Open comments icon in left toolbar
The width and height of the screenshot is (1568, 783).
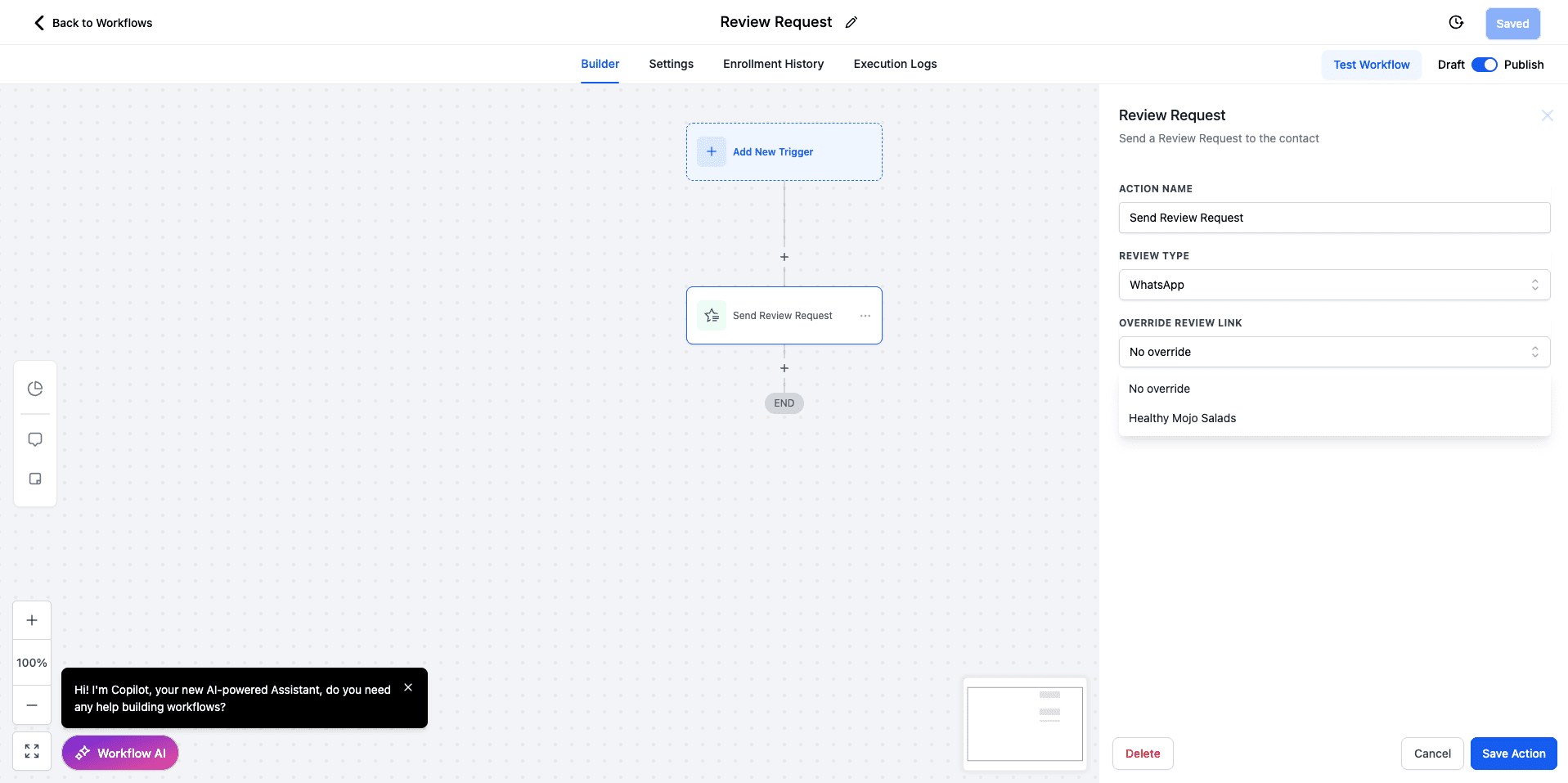(35, 439)
